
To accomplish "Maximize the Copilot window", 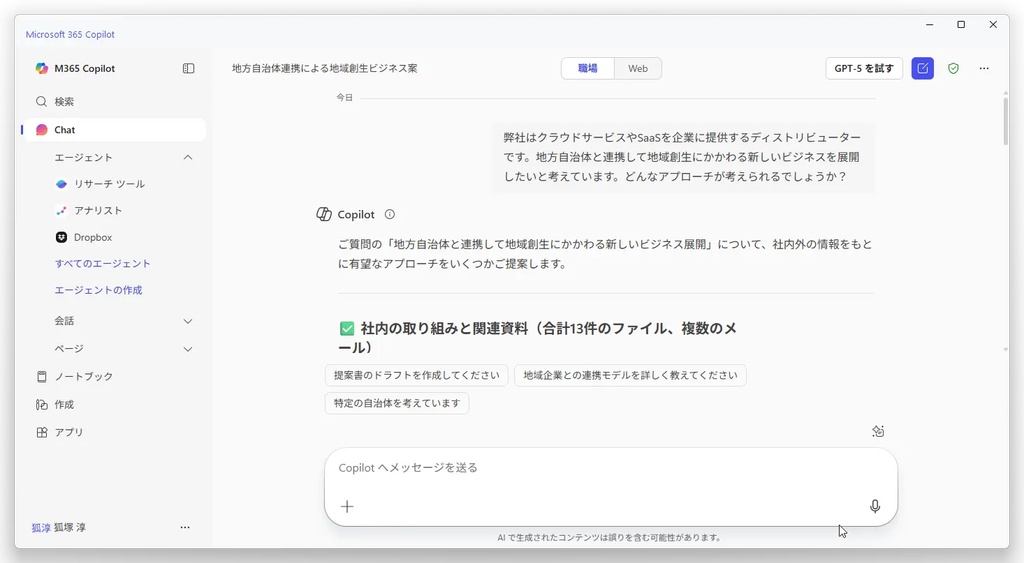I will (x=961, y=25).
